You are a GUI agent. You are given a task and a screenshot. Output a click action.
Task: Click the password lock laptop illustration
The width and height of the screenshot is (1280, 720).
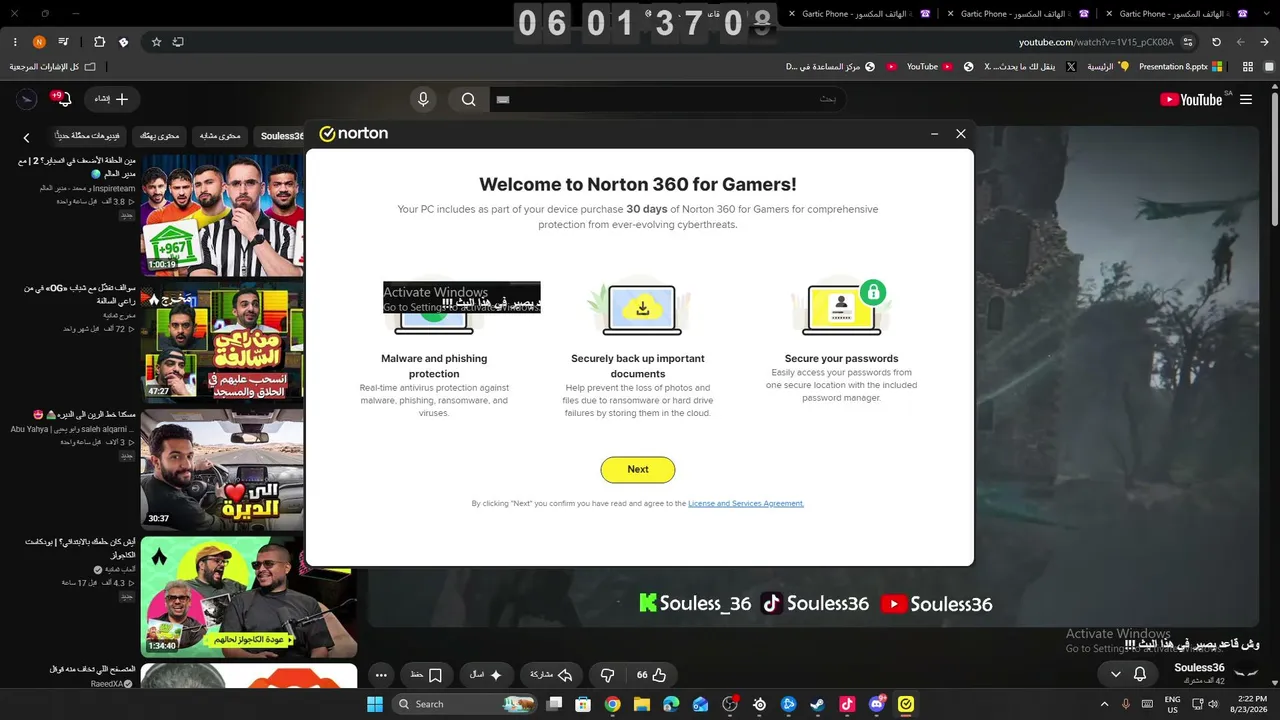842,309
